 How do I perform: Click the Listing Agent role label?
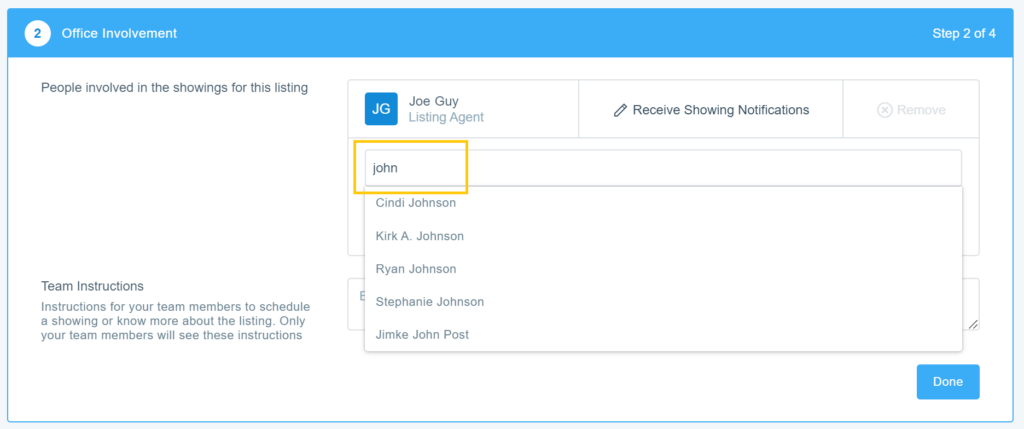pos(446,118)
